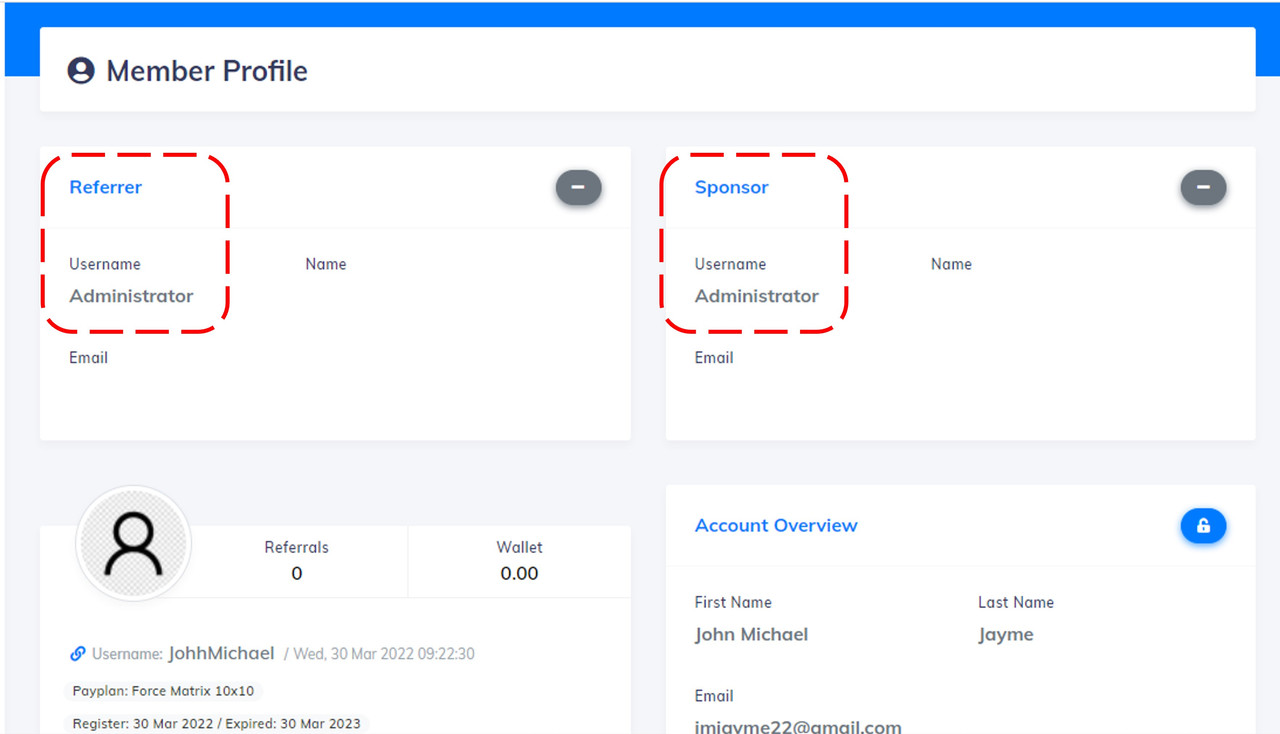Click the Account Overview unlock icon button
Image resolution: width=1280 pixels, height=734 pixels.
(1203, 526)
